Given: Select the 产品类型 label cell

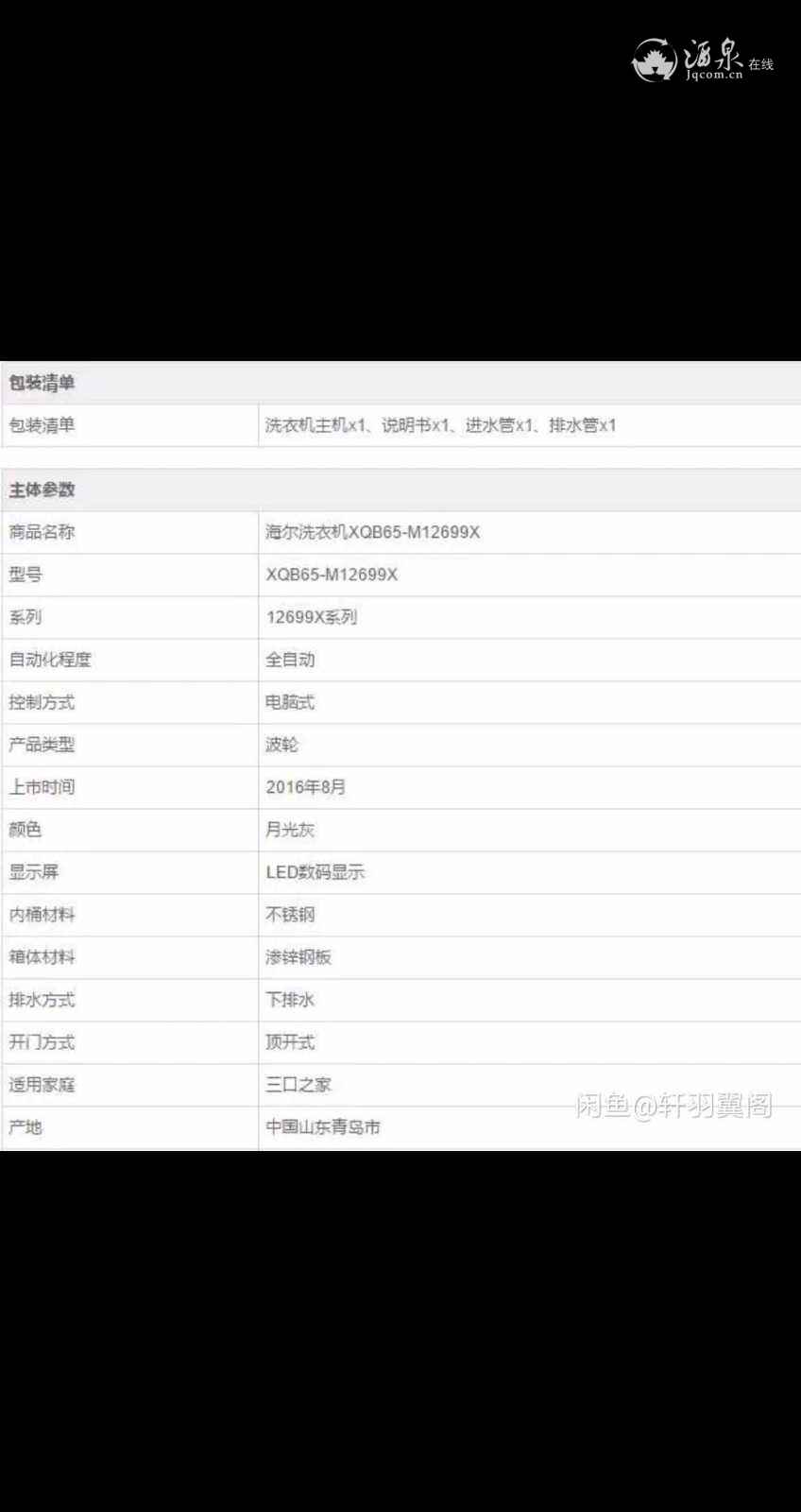Looking at the screenshot, I should click(130, 745).
